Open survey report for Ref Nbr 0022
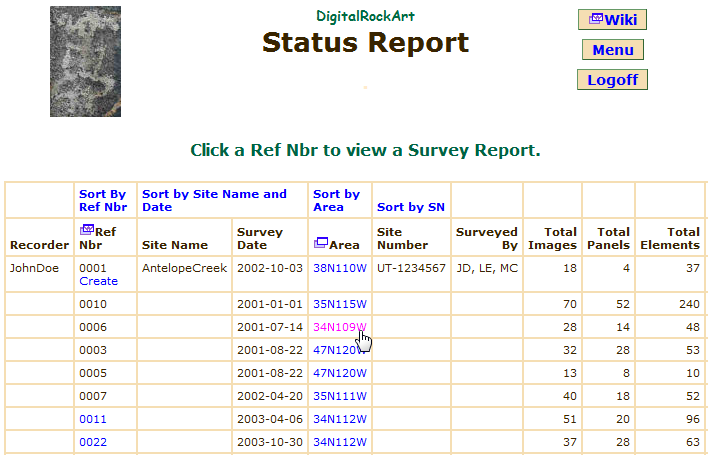 [x=92, y=442]
